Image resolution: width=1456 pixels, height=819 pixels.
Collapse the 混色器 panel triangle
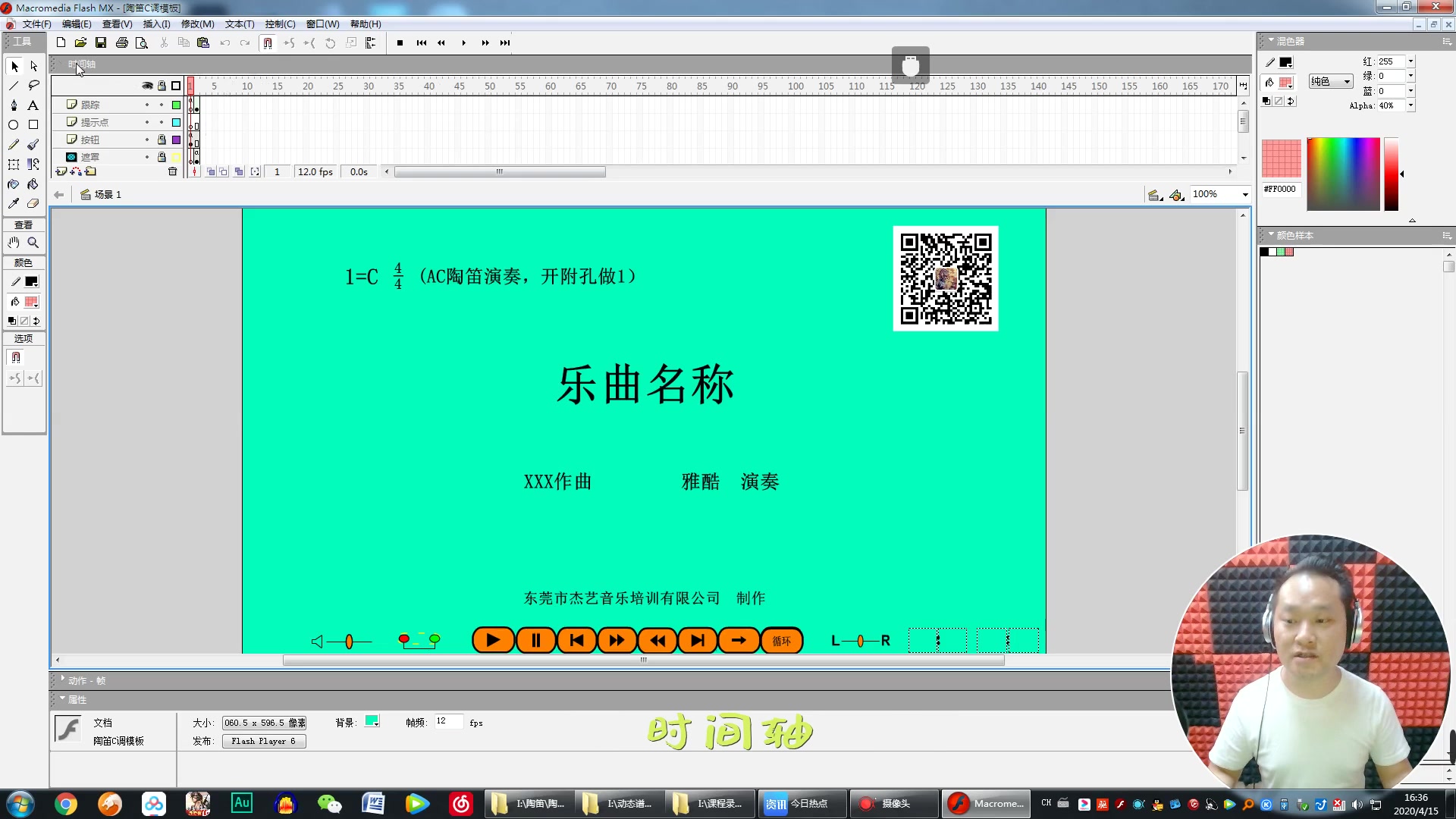click(x=1271, y=41)
